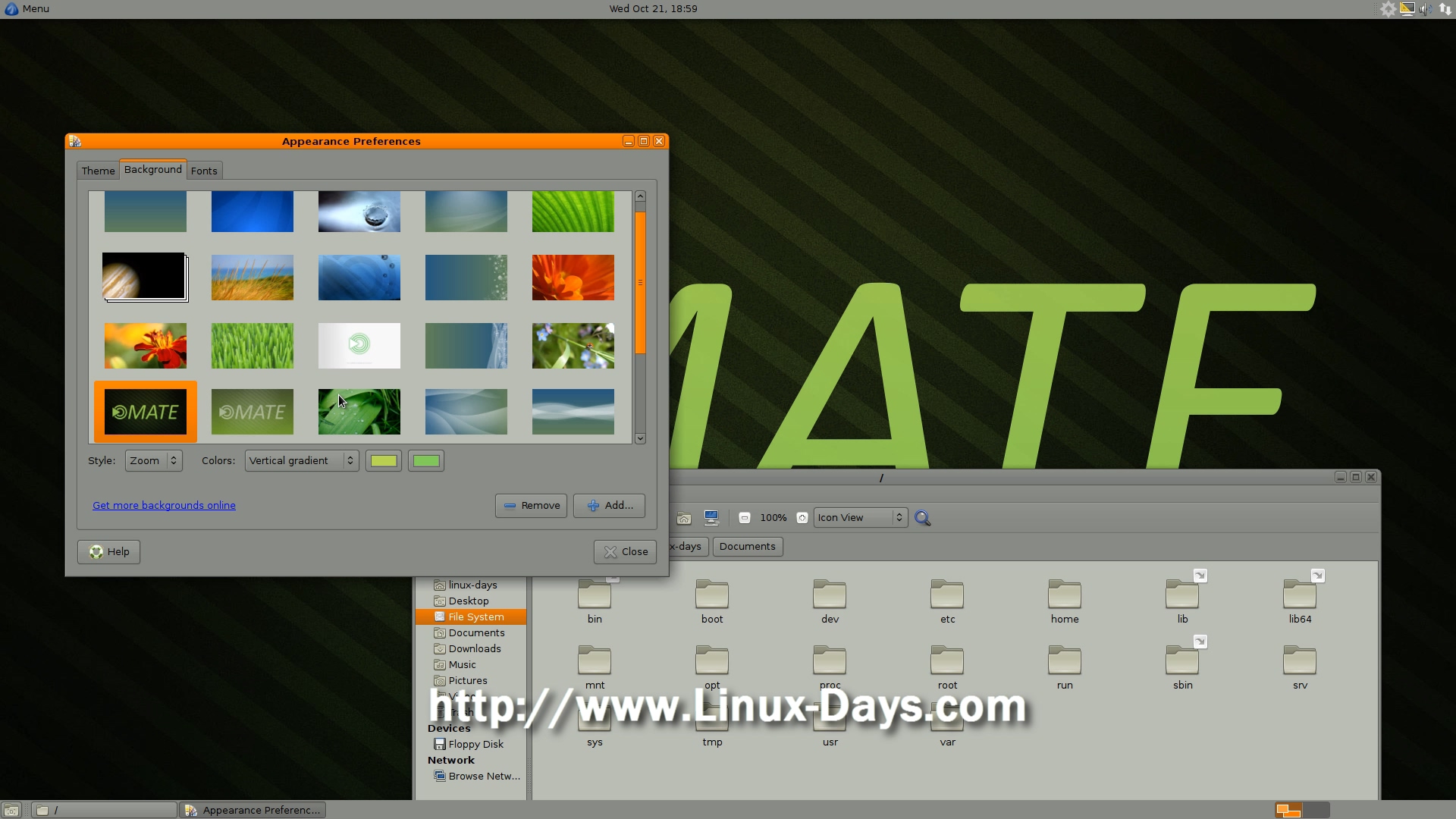1456x819 pixels.
Task: Select the solid blue wallpaper
Action: point(253,212)
